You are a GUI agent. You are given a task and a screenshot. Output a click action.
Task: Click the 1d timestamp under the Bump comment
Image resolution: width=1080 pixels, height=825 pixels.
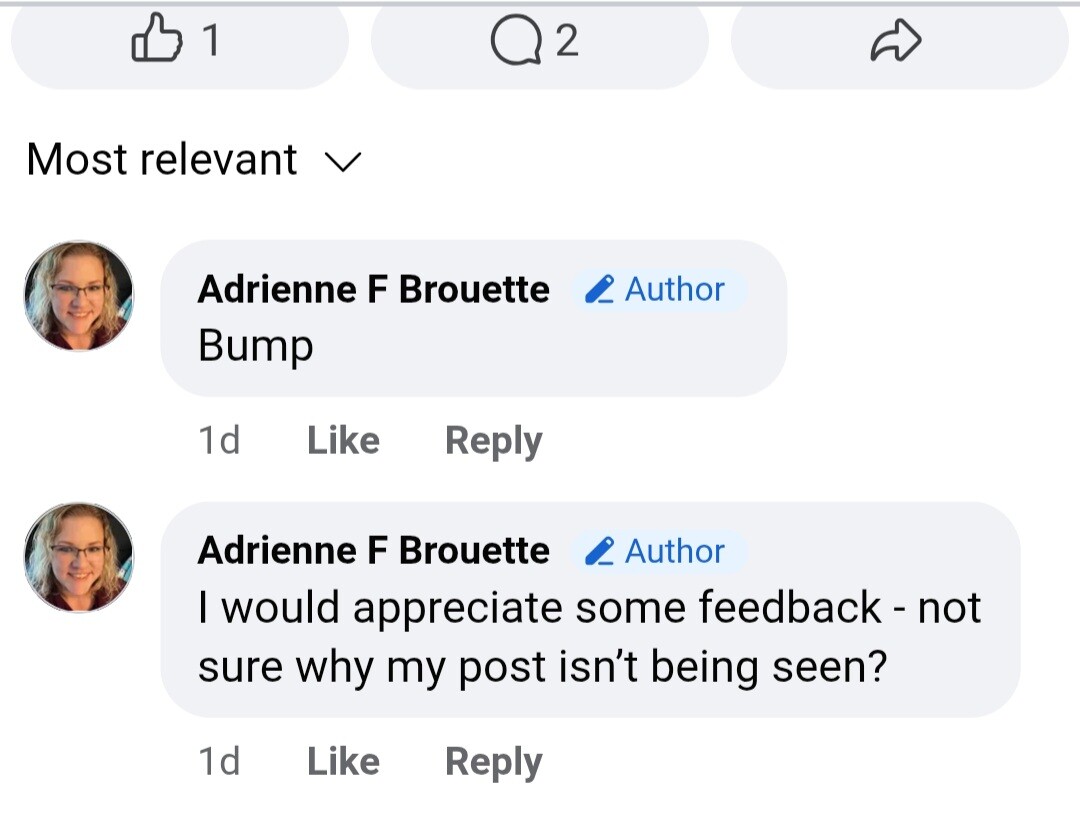click(219, 441)
